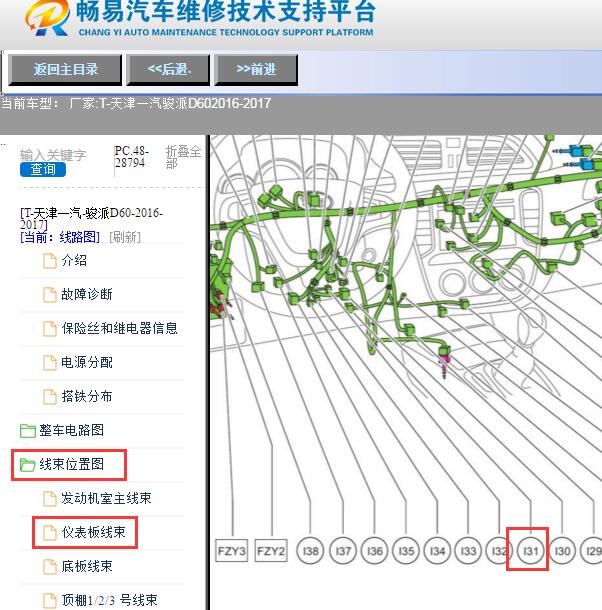This screenshot has height=610, width=602.
Task: Open 保险丝和继电器信息 document
Action: point(119,328)
